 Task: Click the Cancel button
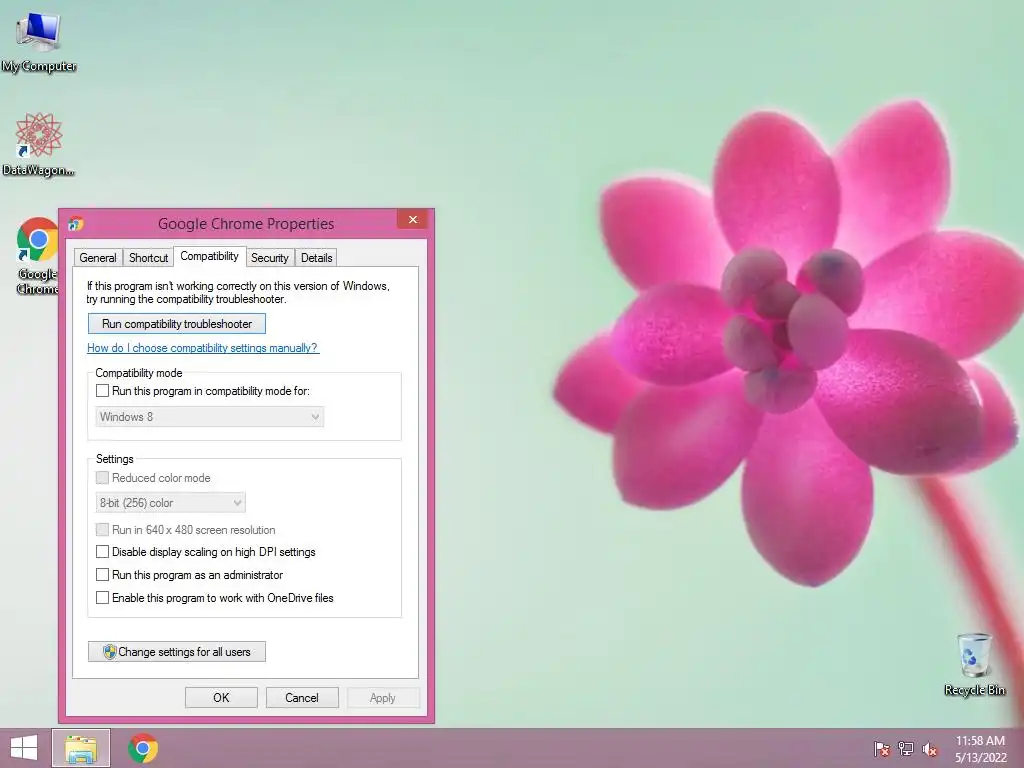pos(302,697)
